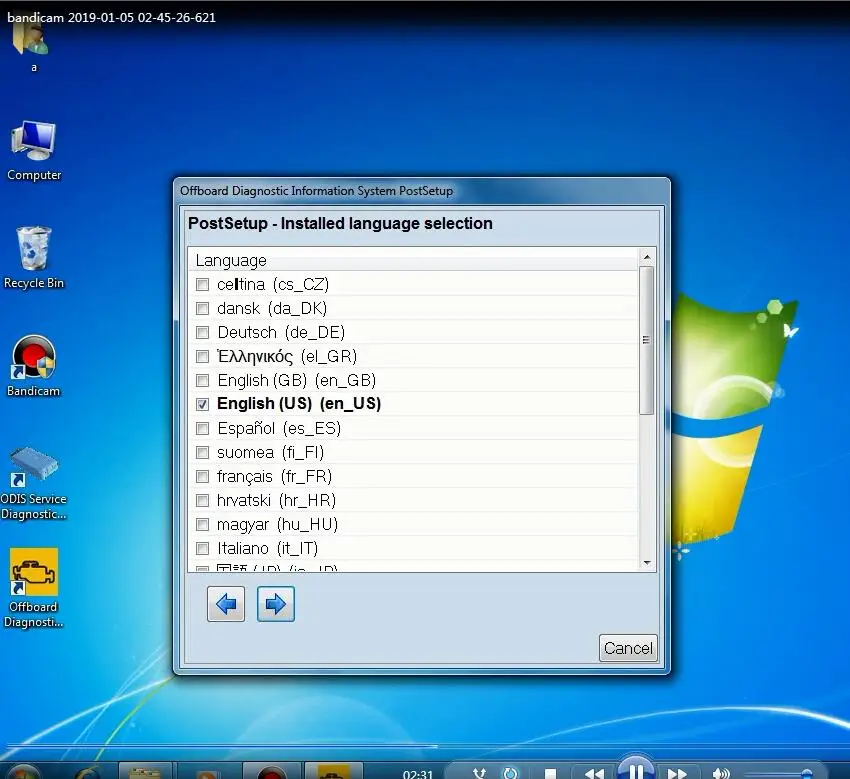The image size is (850, 779).
Task: Rewind the video with previous button
Action: [x=594, y=774]
